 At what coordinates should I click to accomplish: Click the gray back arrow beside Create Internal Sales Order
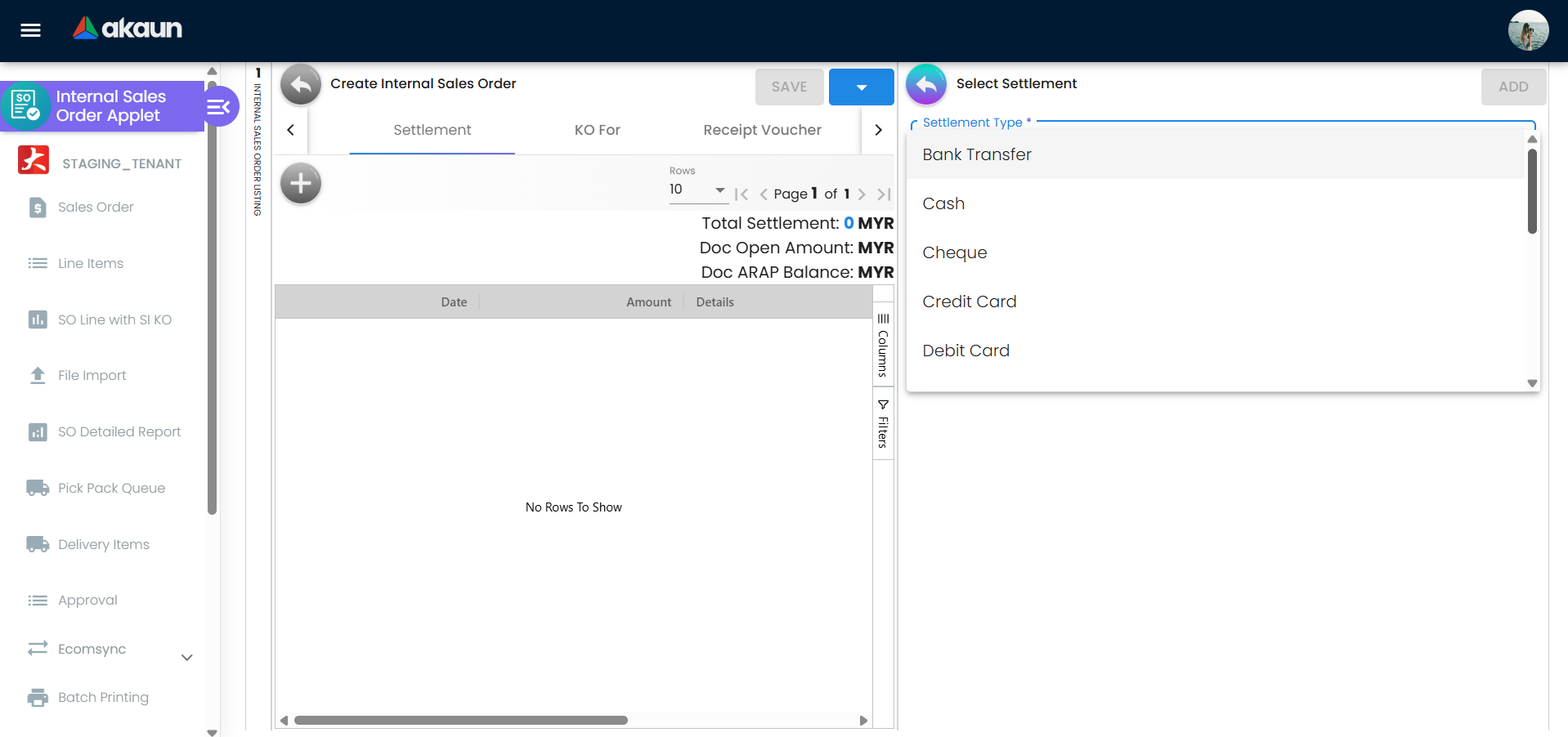300,85
